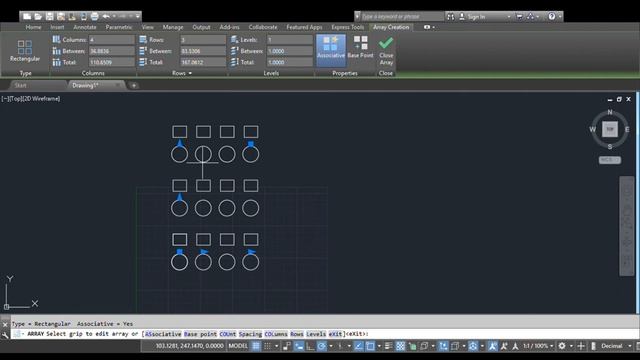Click the Plot printer icon in quick access toolbar
The width and height of the screenshot is (640, 360).
(x=94, y=16)
